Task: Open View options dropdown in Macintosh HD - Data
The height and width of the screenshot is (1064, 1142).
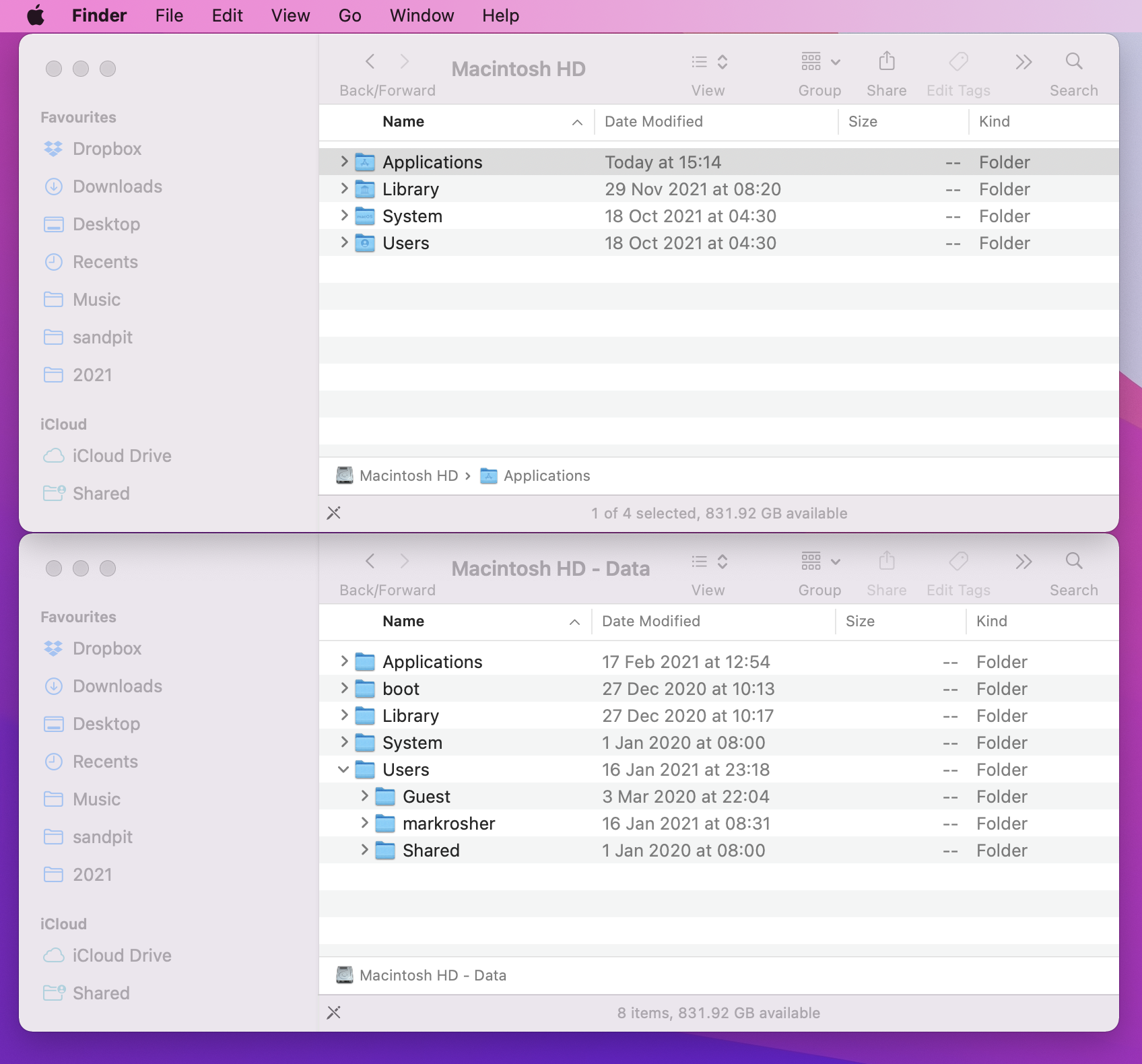Action: (709, 562)
